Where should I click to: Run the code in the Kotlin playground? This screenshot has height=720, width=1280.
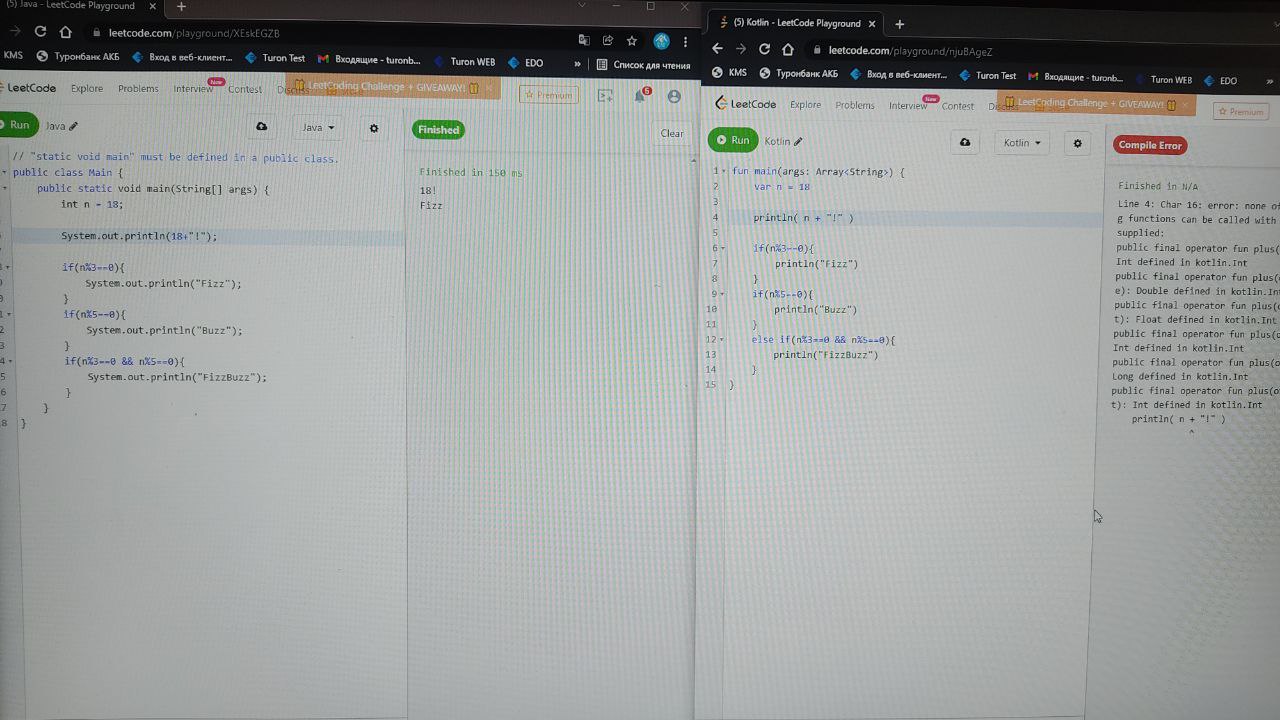pos(733,140)
